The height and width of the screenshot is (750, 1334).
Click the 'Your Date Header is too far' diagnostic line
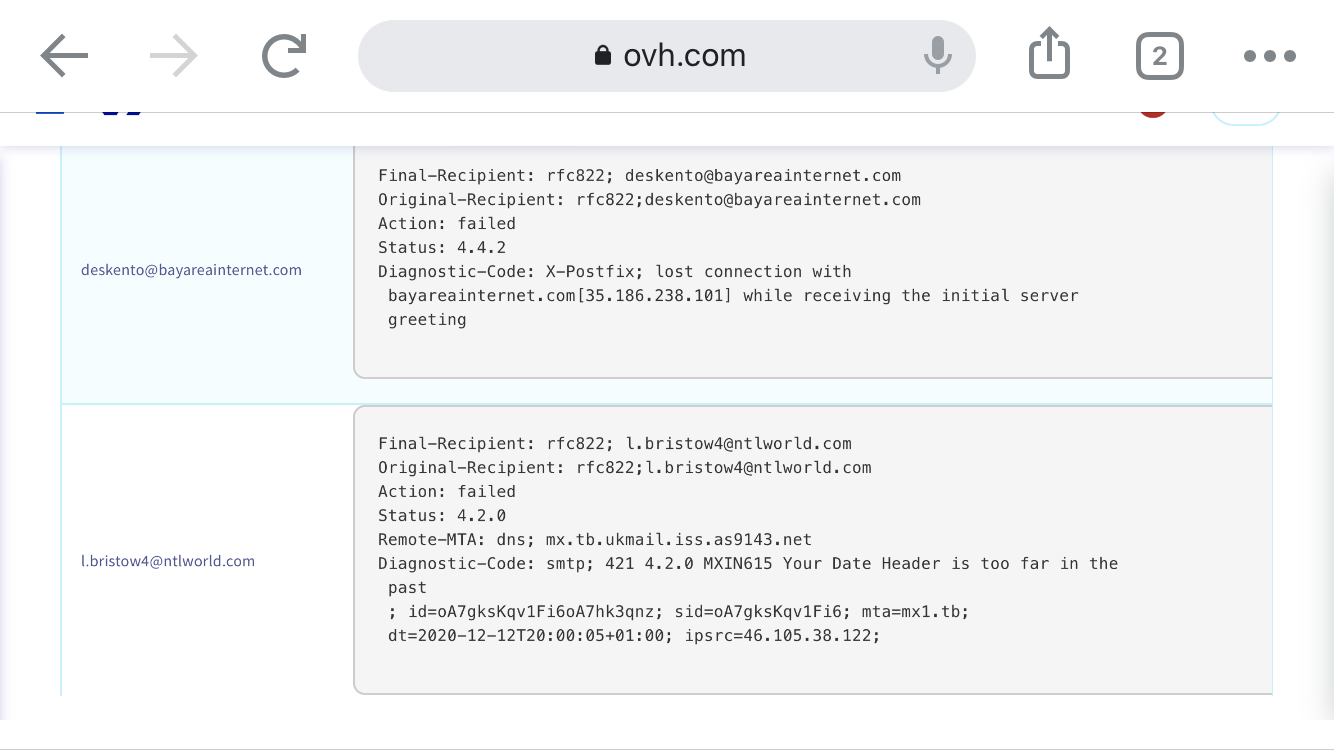click(748, 564)
